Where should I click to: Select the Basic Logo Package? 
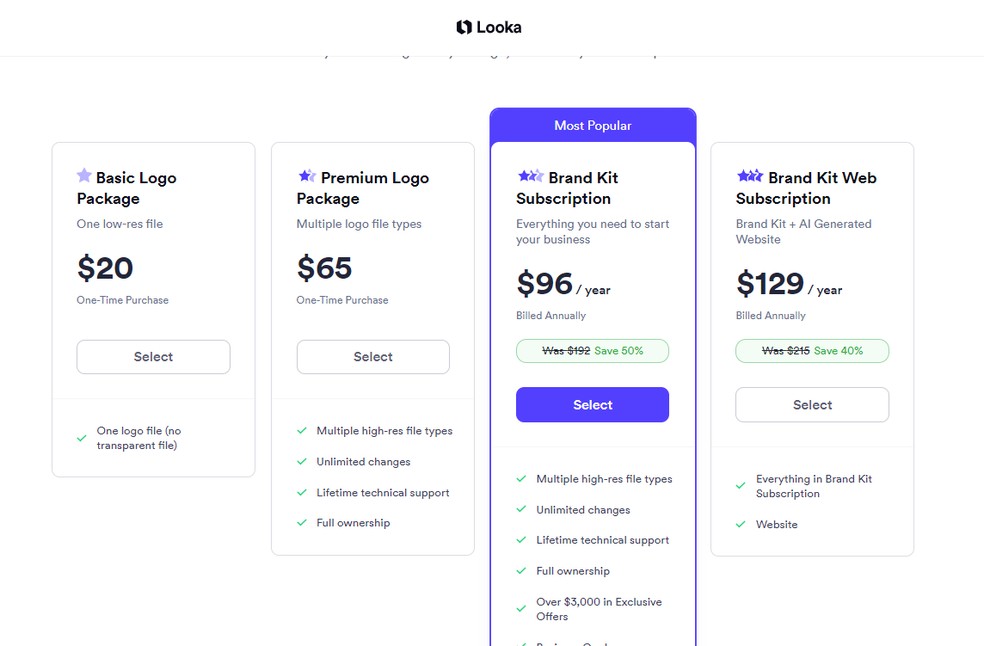click(x=153, y=357)
